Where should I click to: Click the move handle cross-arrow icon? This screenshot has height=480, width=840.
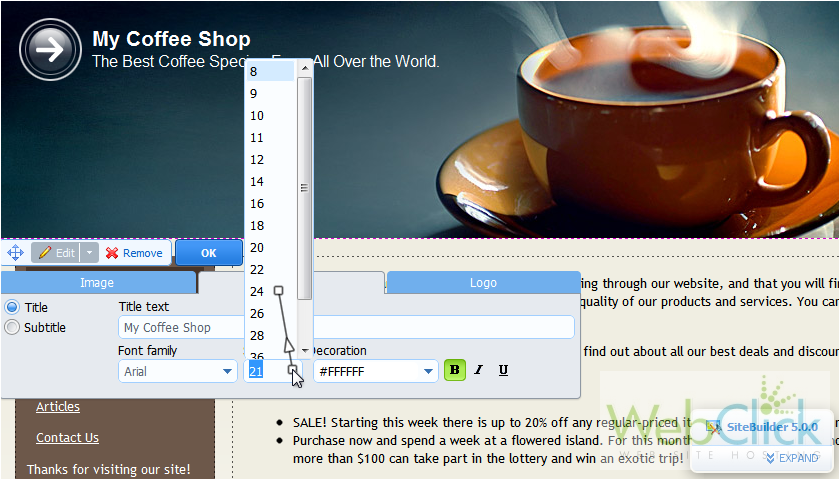(x=15, y=252)
